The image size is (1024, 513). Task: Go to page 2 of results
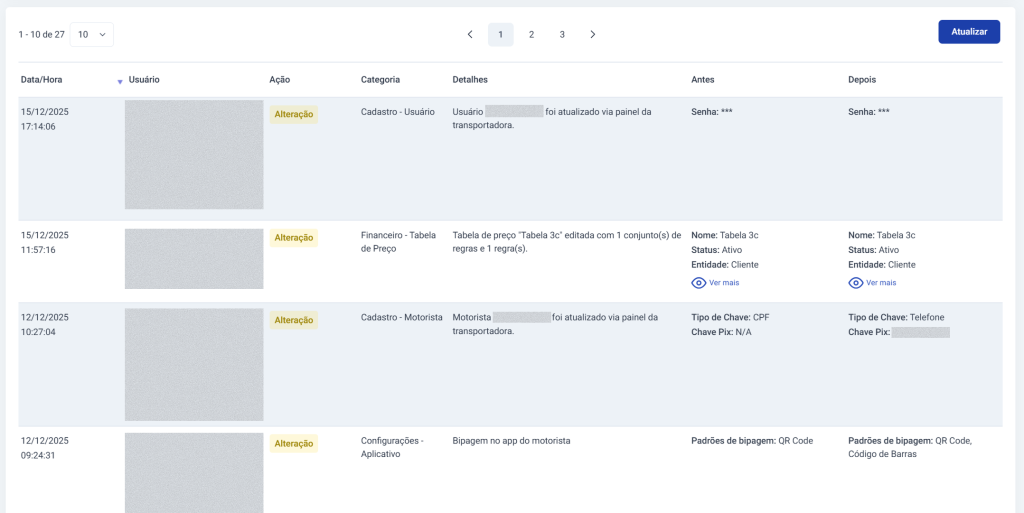click(x=531, y=35)
